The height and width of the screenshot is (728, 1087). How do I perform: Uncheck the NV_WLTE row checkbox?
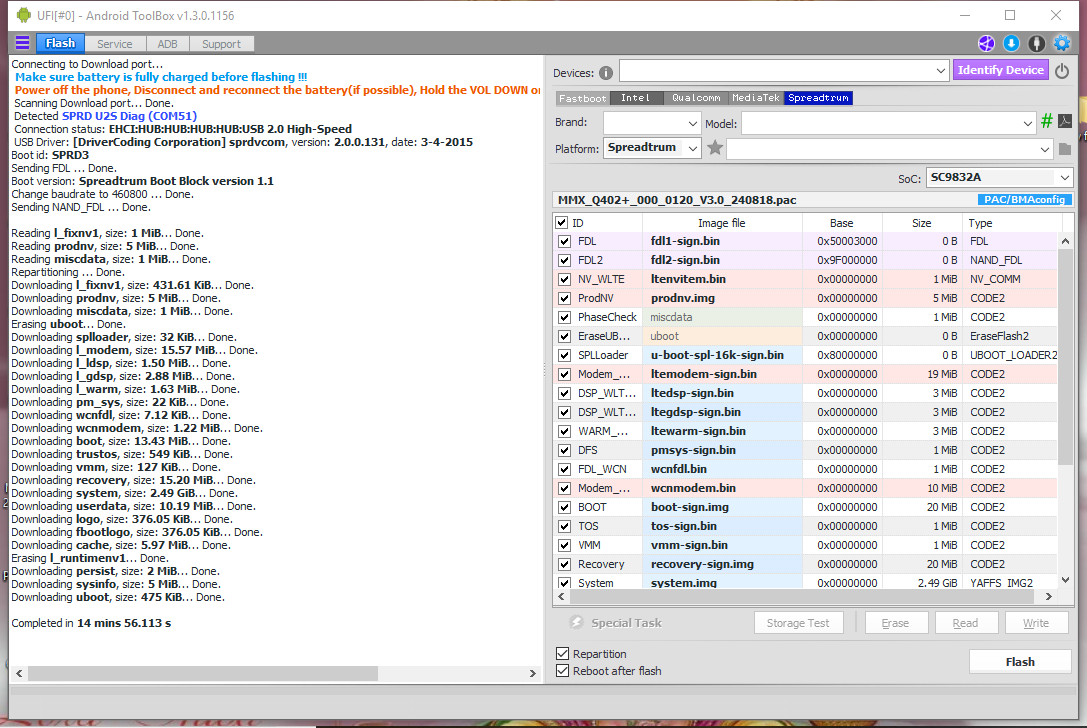564,279
